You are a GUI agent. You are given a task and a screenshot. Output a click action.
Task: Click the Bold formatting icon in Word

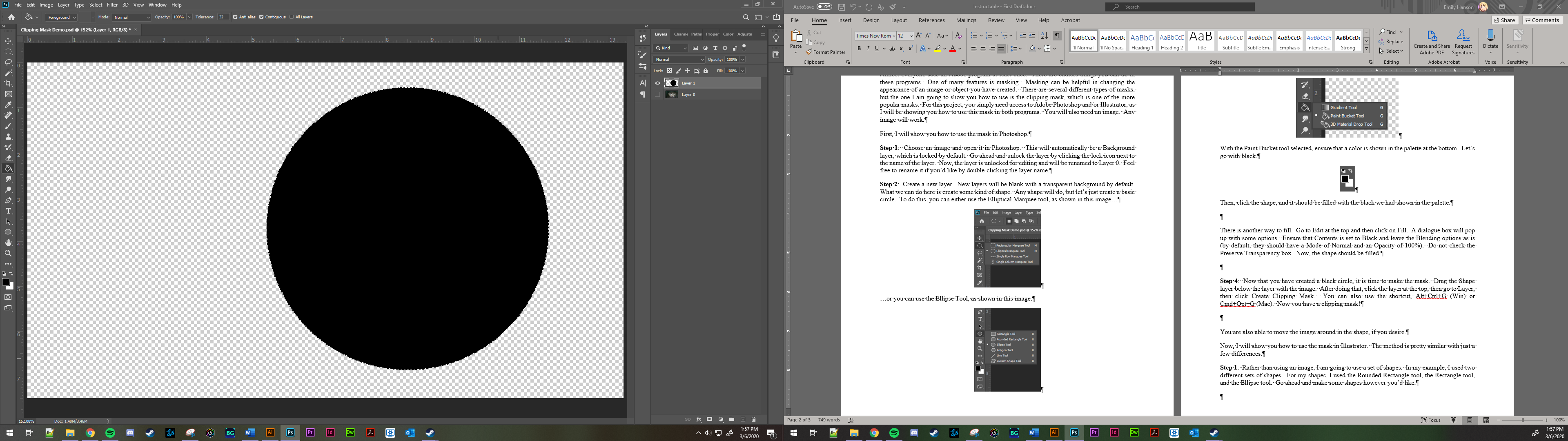tap(859, 49)
